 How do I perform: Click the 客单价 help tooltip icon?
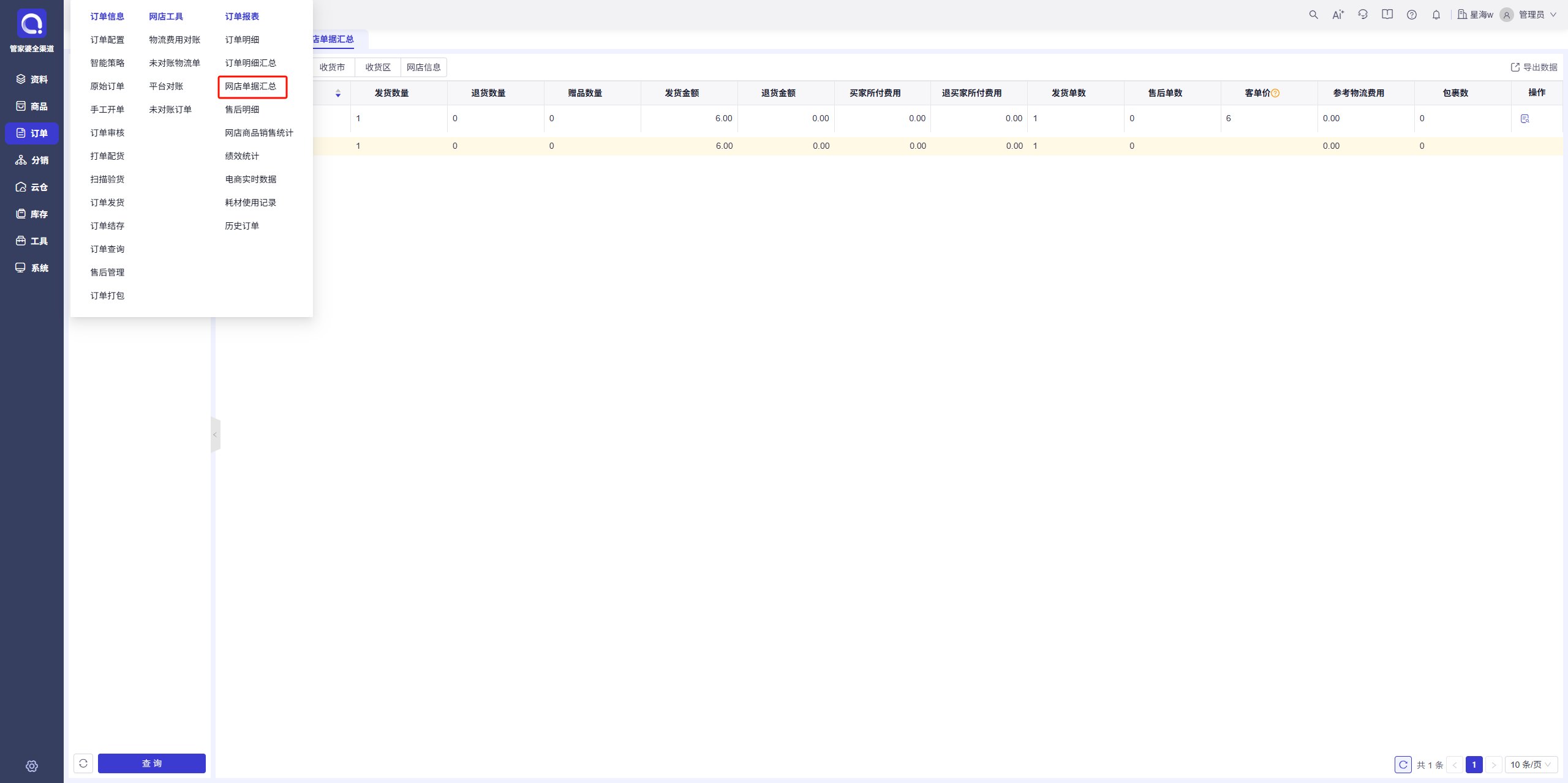pyautogui.click(x=1275, y=93)
